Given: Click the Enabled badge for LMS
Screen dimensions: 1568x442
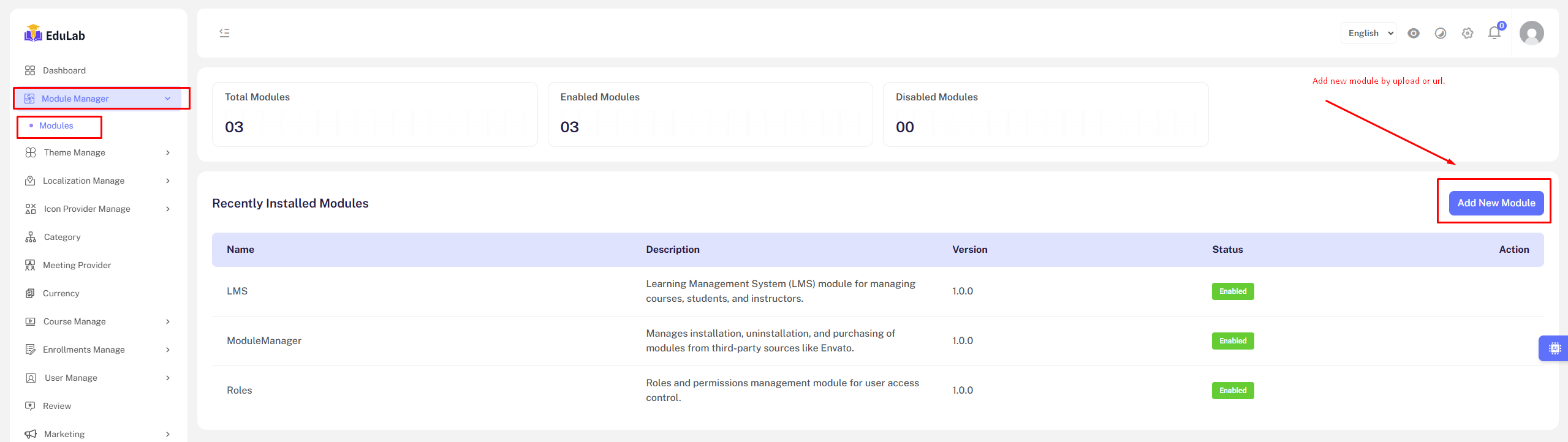Looking at the screenshot, I should [x=1232, y=291].
